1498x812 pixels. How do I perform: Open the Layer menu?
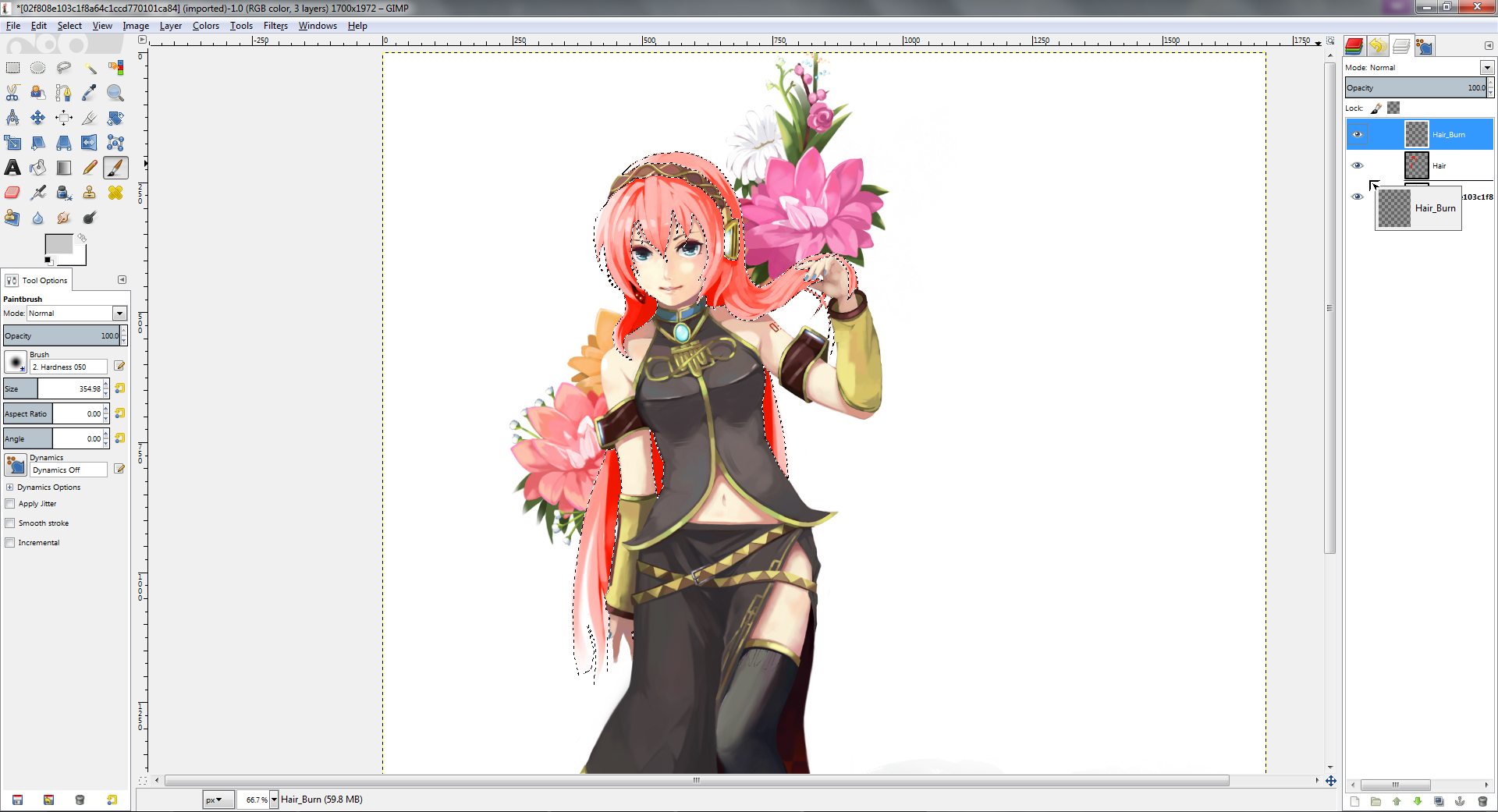[171, 26]
